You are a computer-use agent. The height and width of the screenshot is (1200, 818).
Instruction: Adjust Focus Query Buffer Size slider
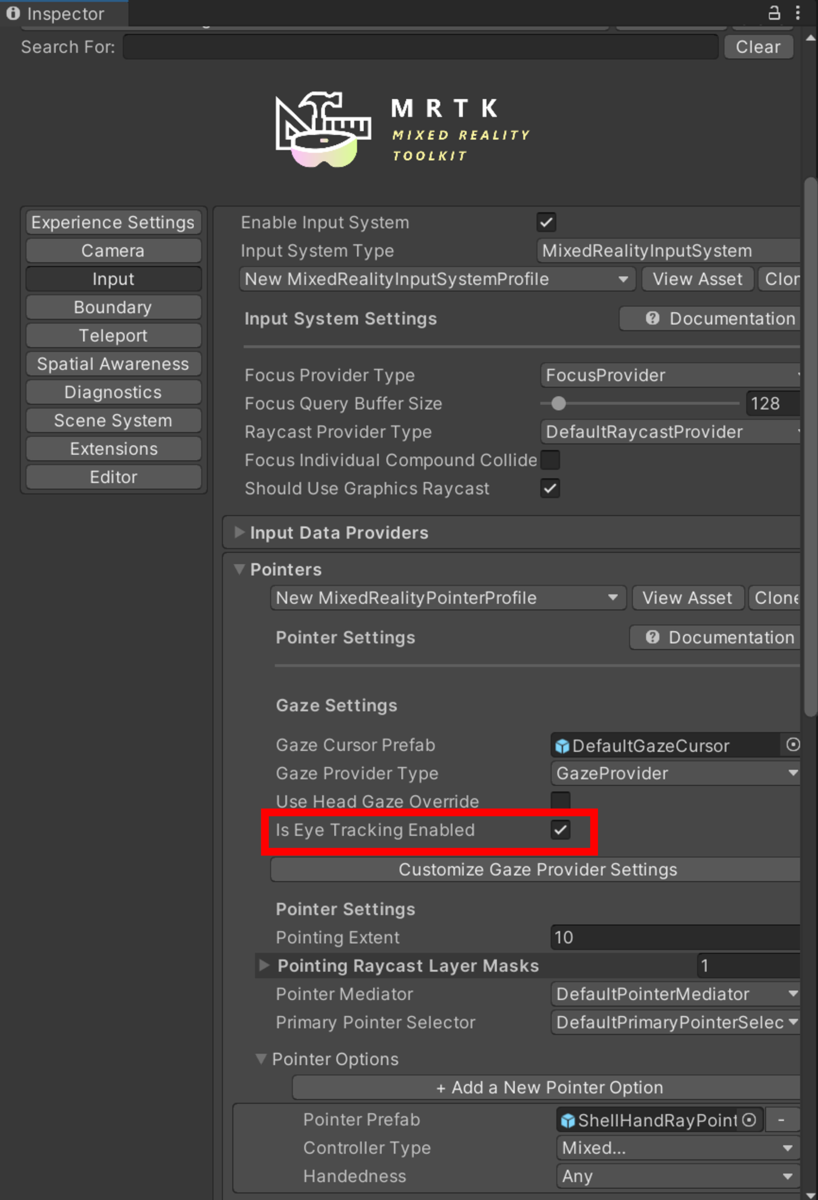point(640,404)
